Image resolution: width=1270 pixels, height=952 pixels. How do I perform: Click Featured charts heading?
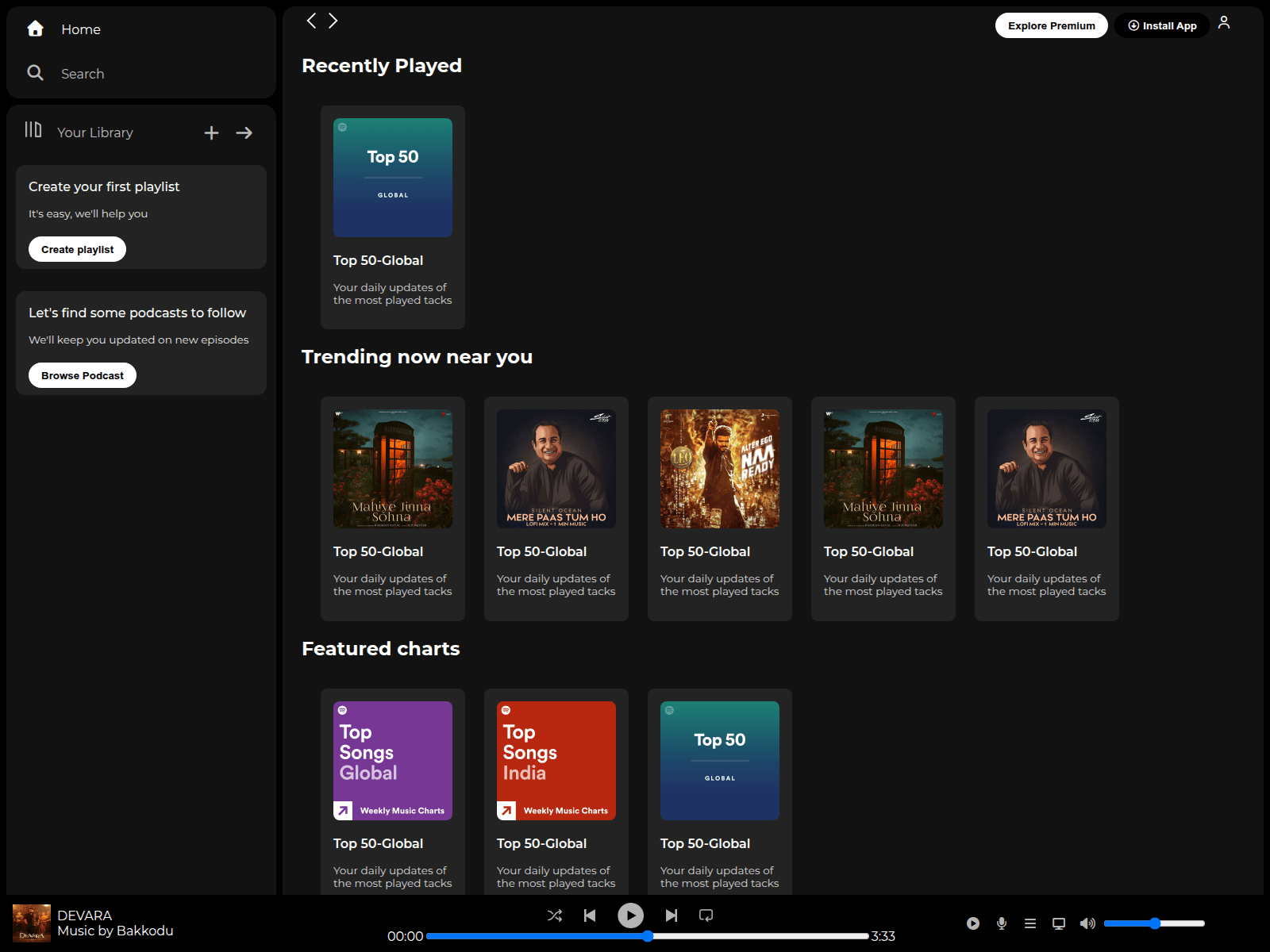click(x=381, y=649)
